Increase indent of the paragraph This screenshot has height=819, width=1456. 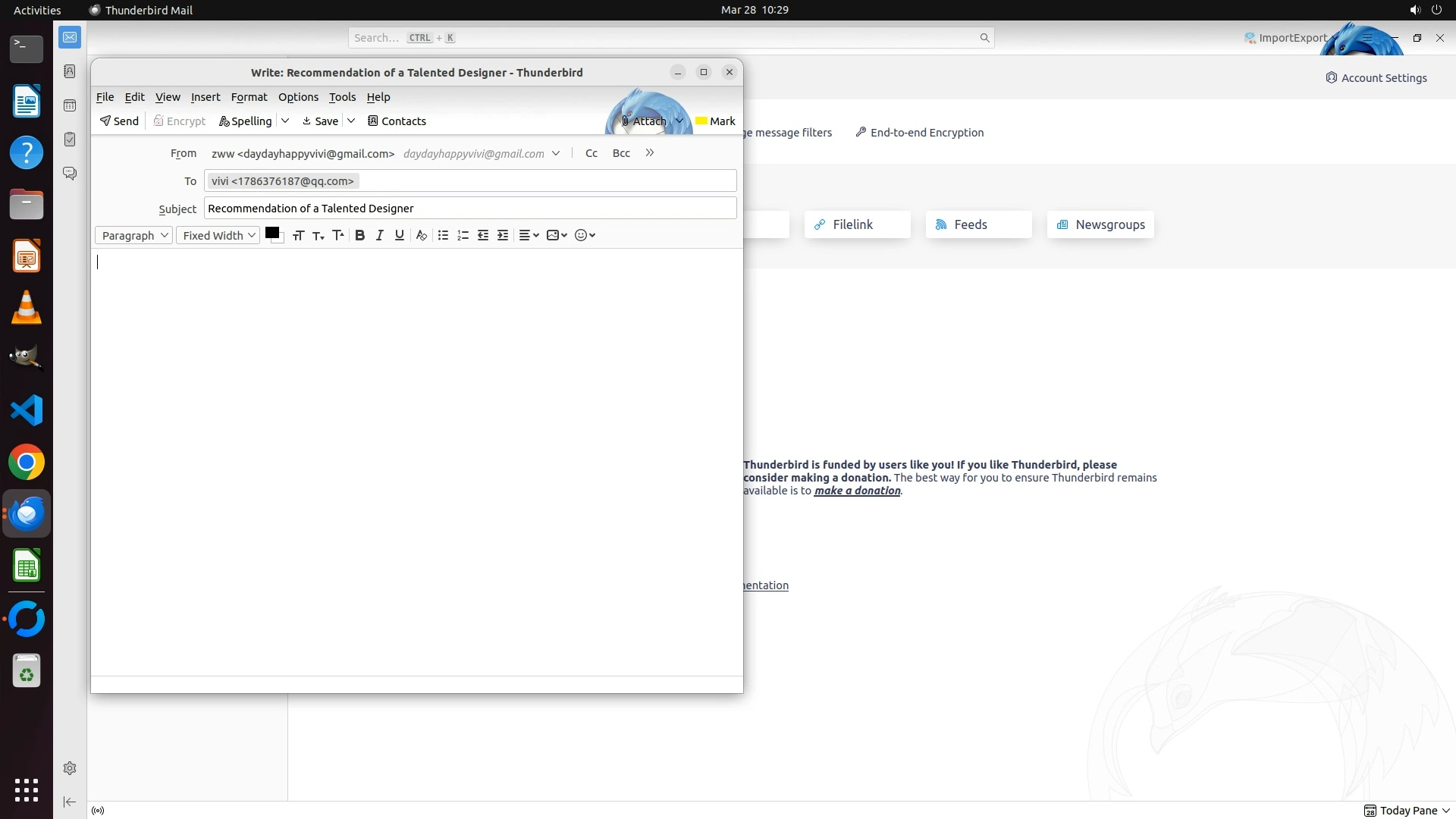503,235
